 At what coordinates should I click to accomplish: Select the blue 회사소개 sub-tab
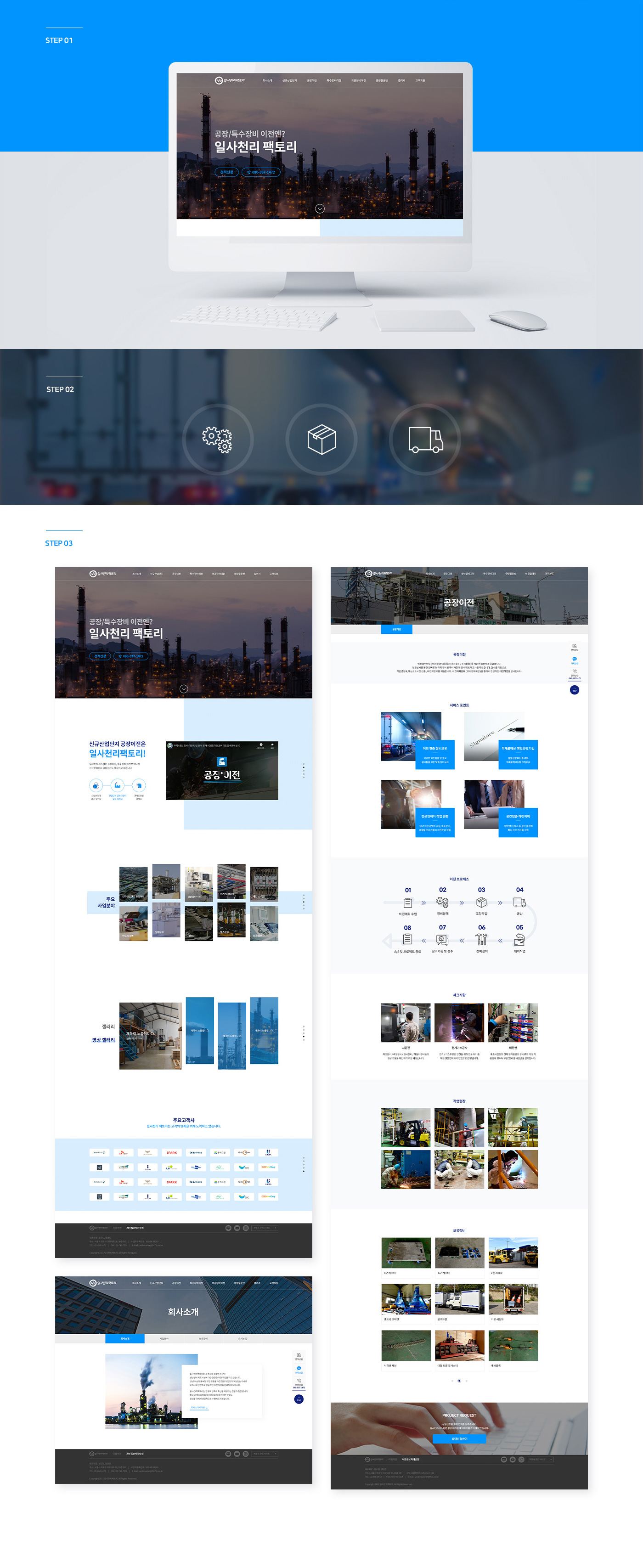click(x=125, y=1338)
